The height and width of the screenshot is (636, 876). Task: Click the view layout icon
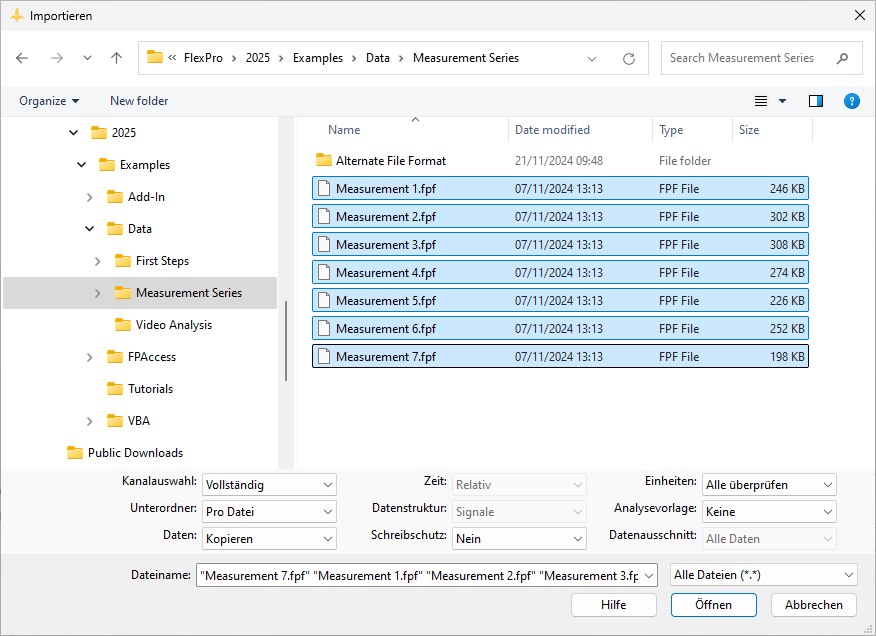[x=761, y=101]
